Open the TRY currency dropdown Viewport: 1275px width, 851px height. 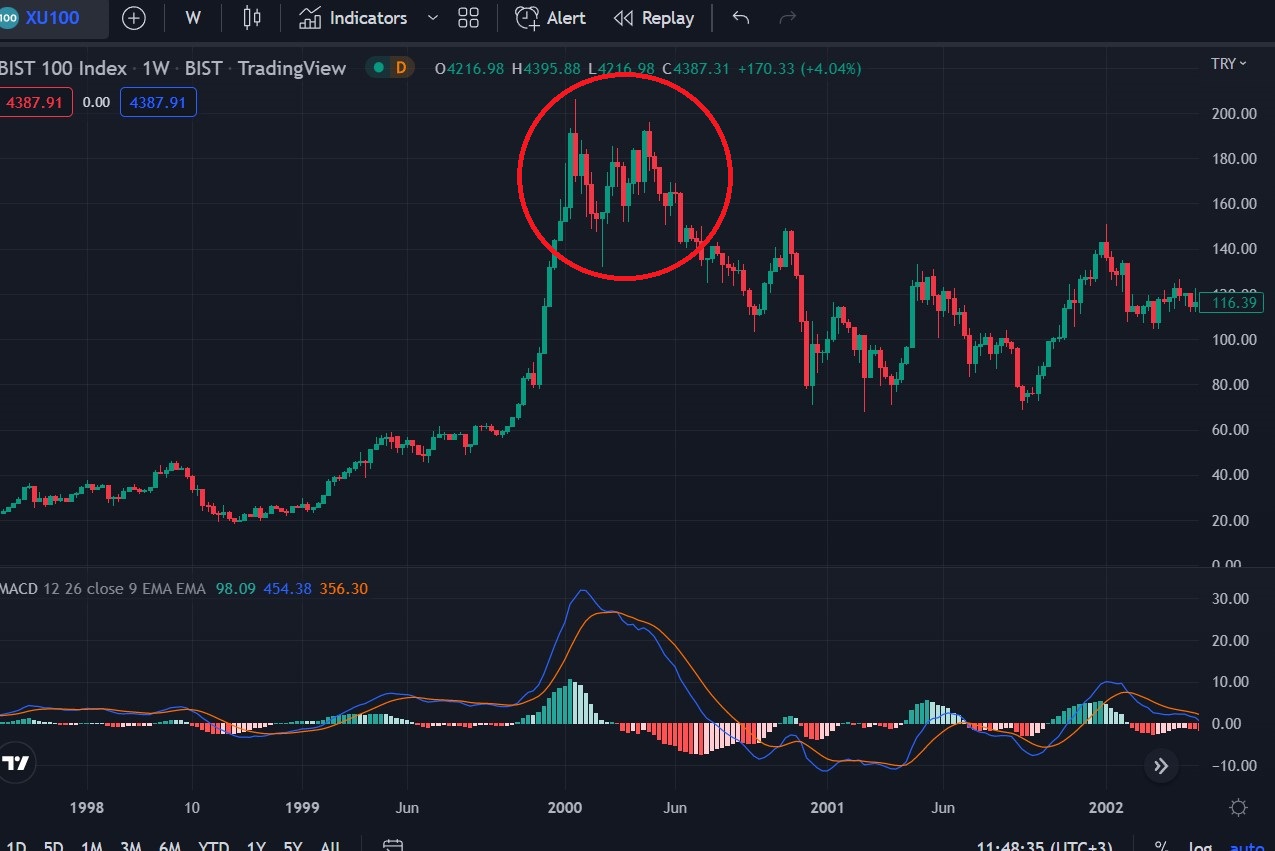[1229, 63]
